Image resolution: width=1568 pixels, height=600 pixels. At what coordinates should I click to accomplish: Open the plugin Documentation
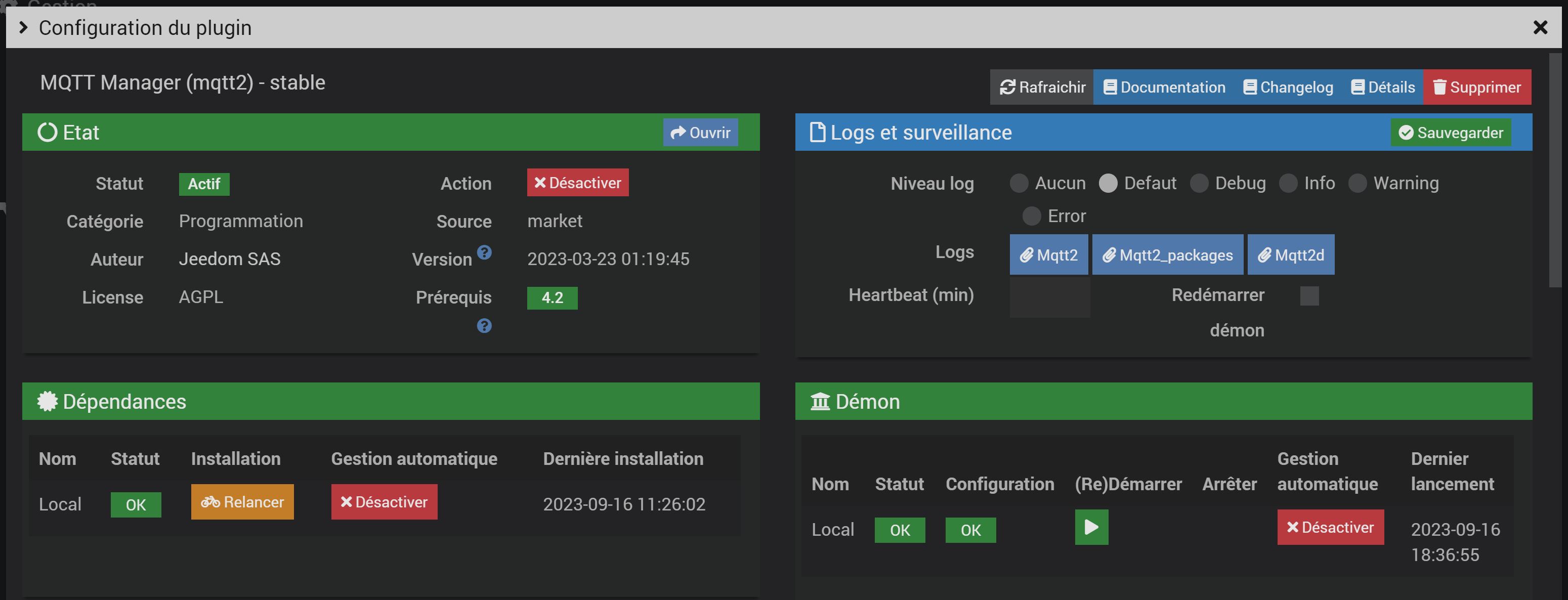point(1164,87)
